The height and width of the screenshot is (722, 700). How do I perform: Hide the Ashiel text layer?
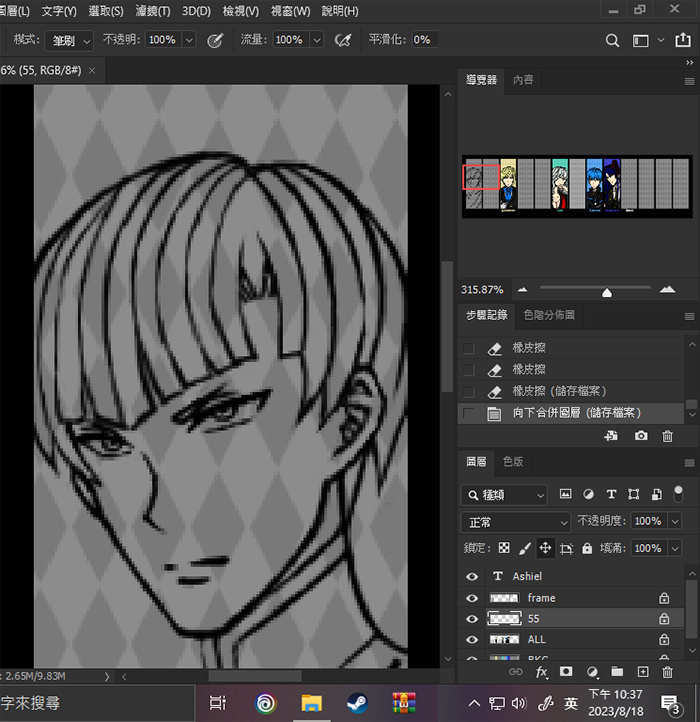(x=472, y=576)
